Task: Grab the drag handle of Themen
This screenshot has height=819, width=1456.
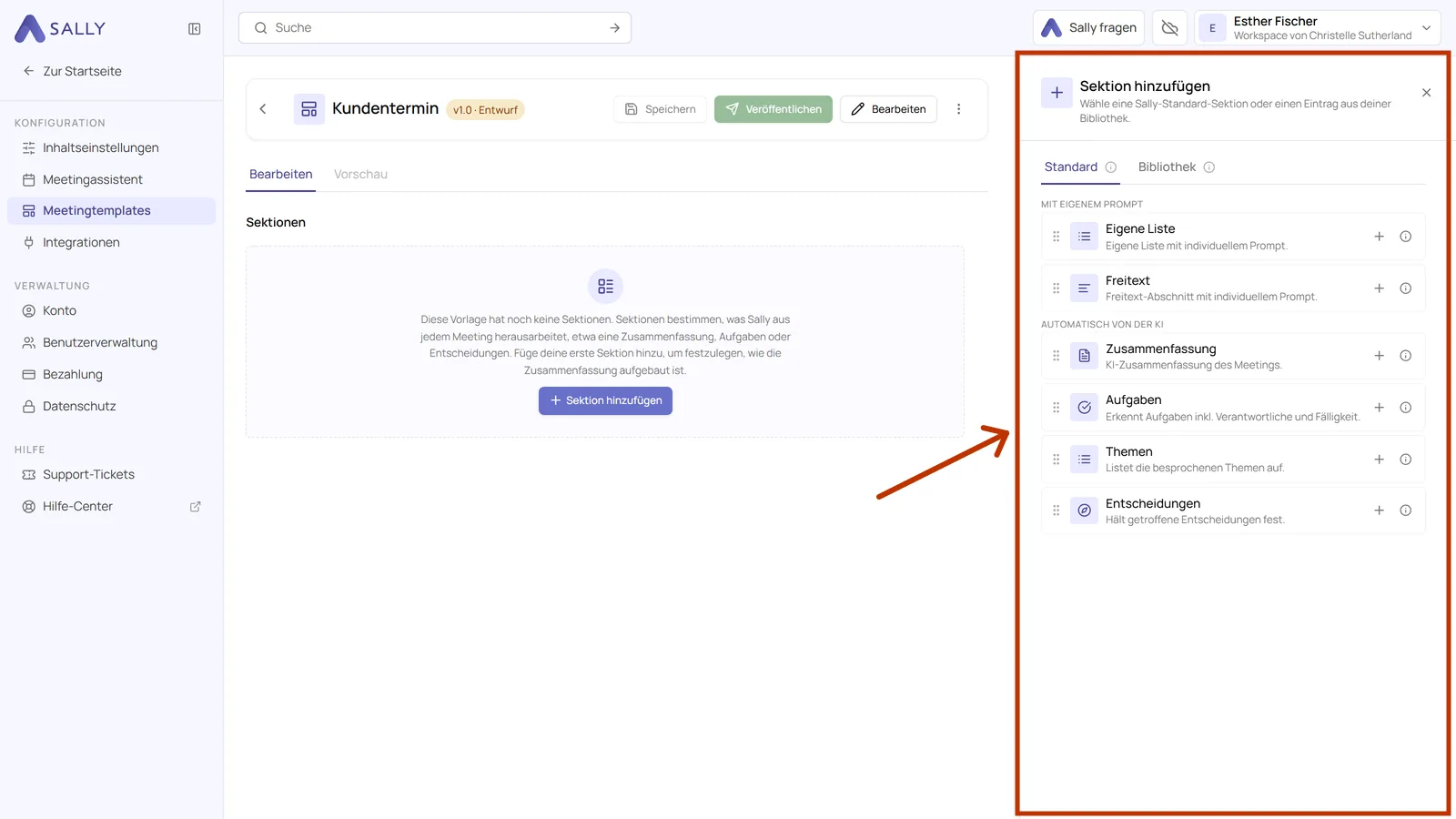Action: pos(1057,460)
